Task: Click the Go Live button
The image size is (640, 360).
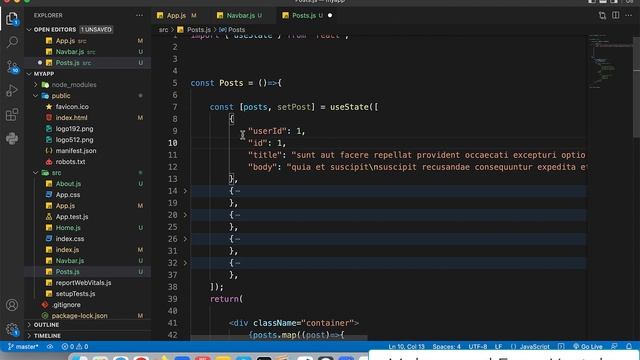Action: pos(588,347)
